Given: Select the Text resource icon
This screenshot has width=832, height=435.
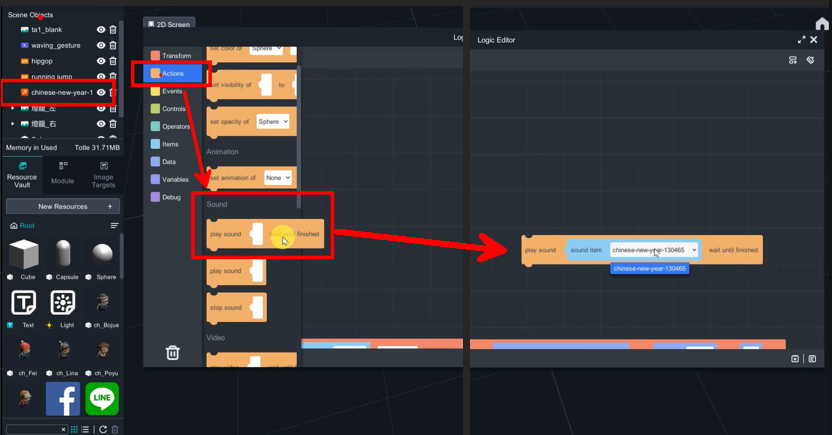Looking at the screenshot, I should (x=24, y=303).
